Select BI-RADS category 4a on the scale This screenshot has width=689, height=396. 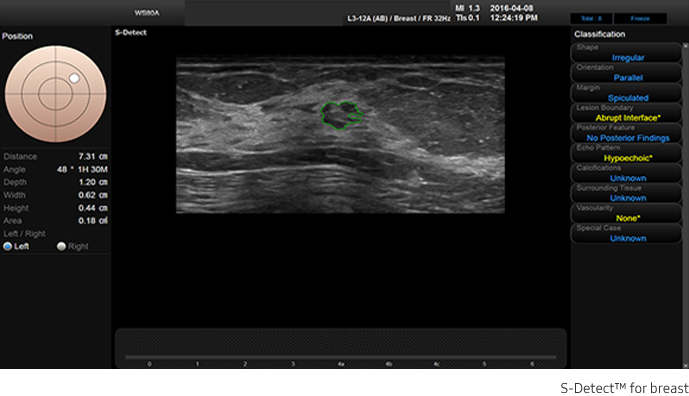[341, 364]
